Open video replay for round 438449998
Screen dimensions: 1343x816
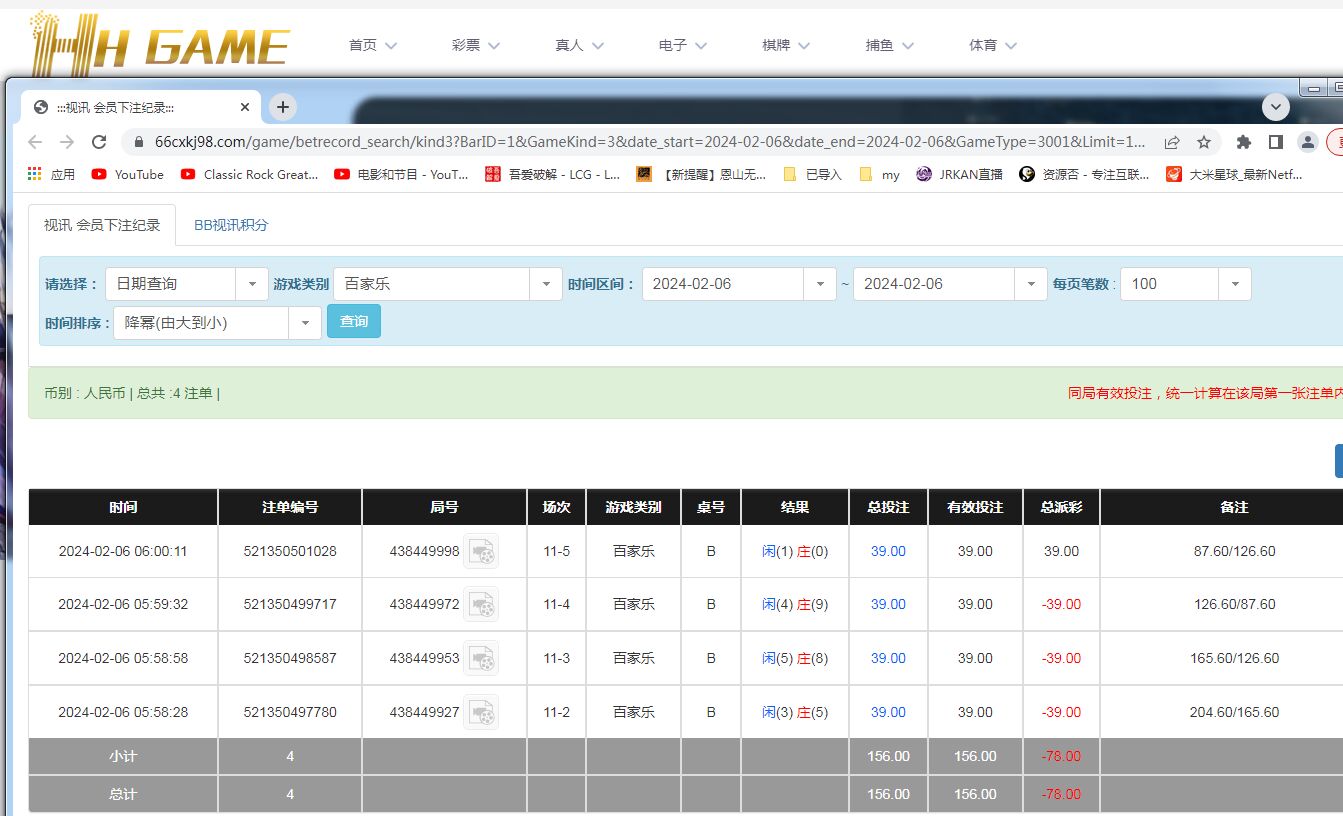(481, 551)
